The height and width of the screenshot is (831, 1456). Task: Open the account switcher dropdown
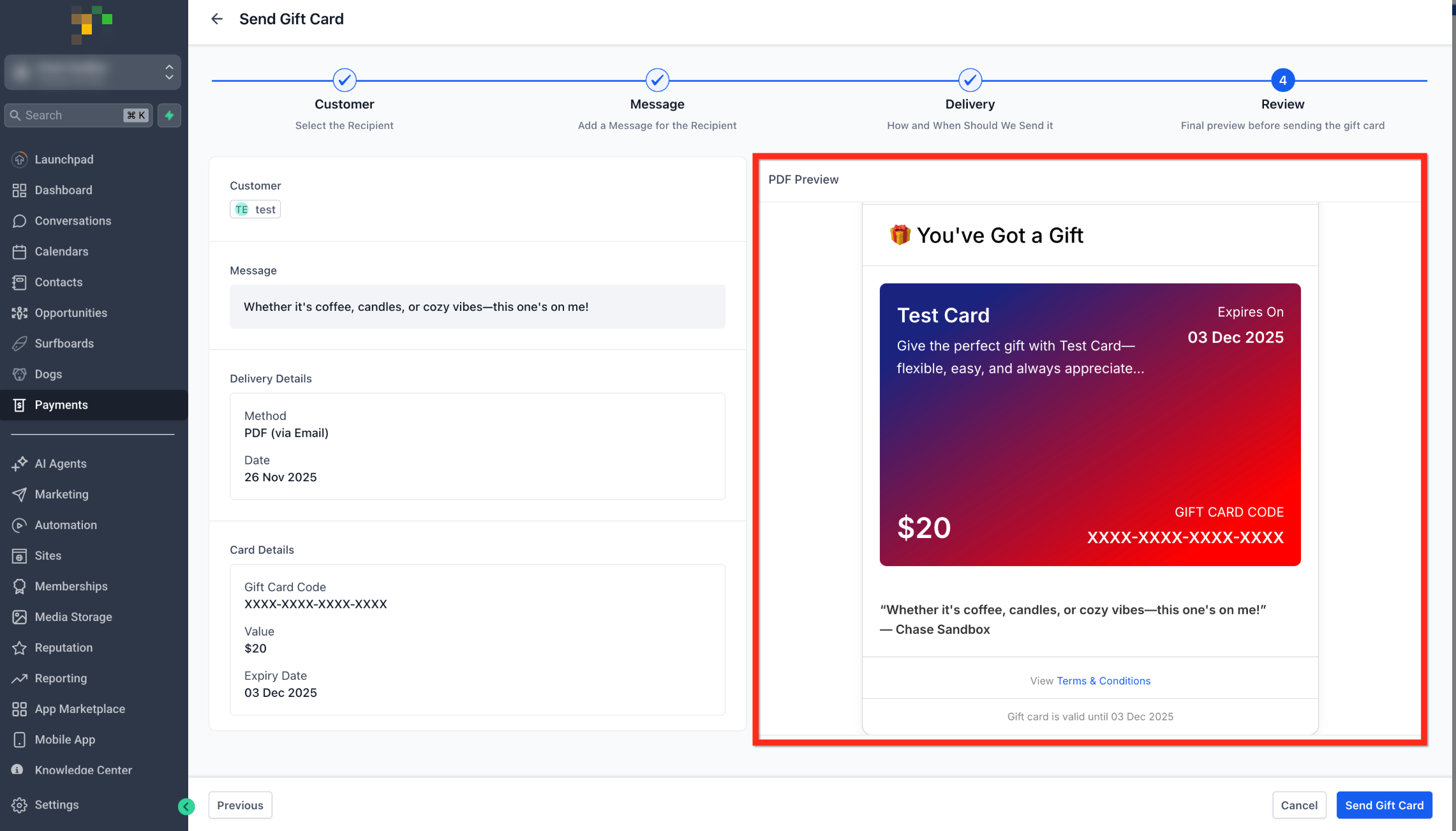pos(93,72)
